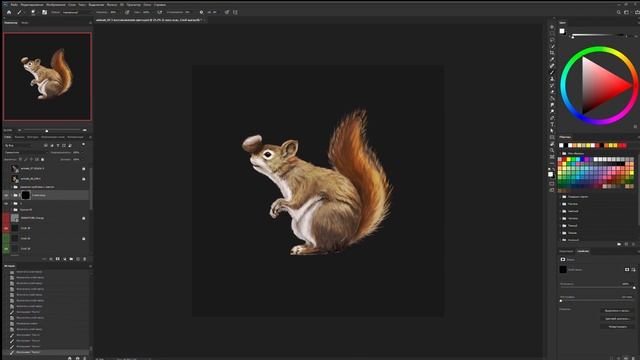Delete swatch using Swatches panel trash icon
Image resolution: width=640 pixels, height=360 pixels.
coord(633,244)
